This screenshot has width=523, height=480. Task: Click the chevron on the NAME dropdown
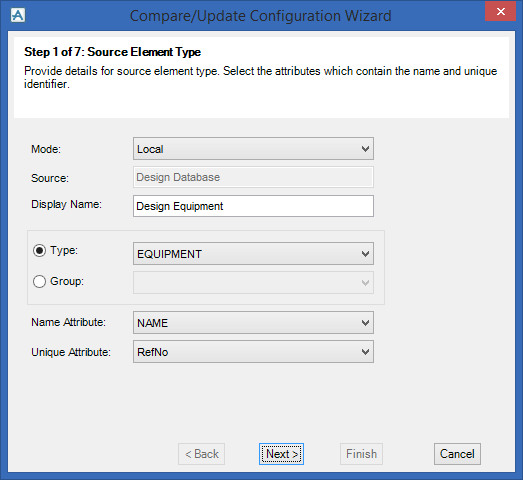365,323
